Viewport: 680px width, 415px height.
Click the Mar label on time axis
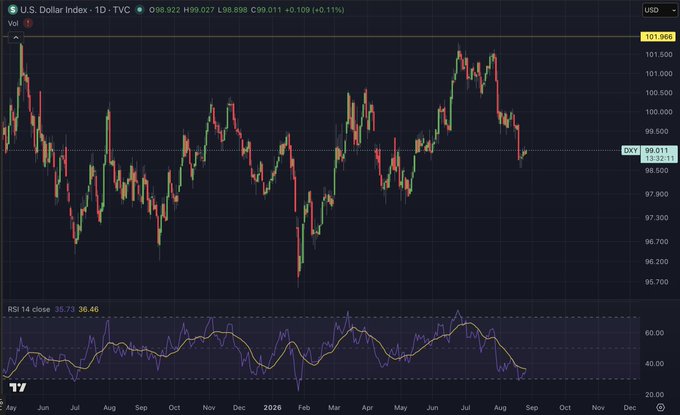(x=334, y=408)
